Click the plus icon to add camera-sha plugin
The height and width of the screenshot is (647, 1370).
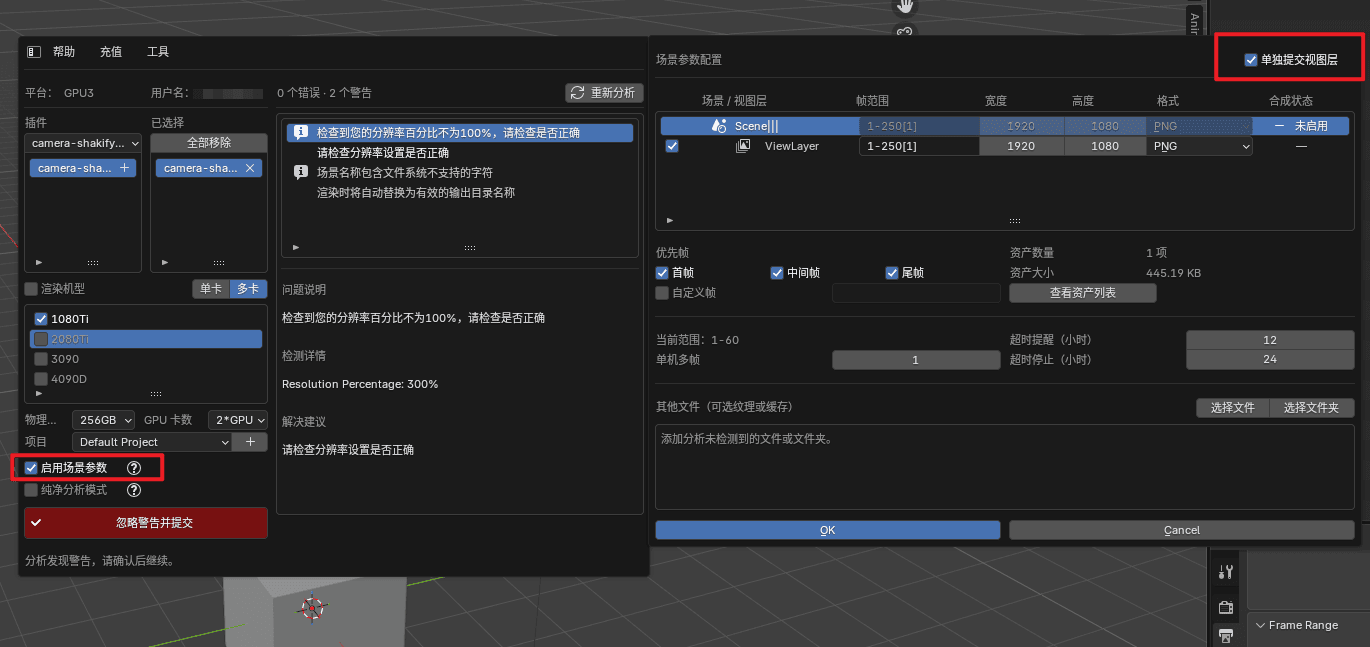[125, 168]
